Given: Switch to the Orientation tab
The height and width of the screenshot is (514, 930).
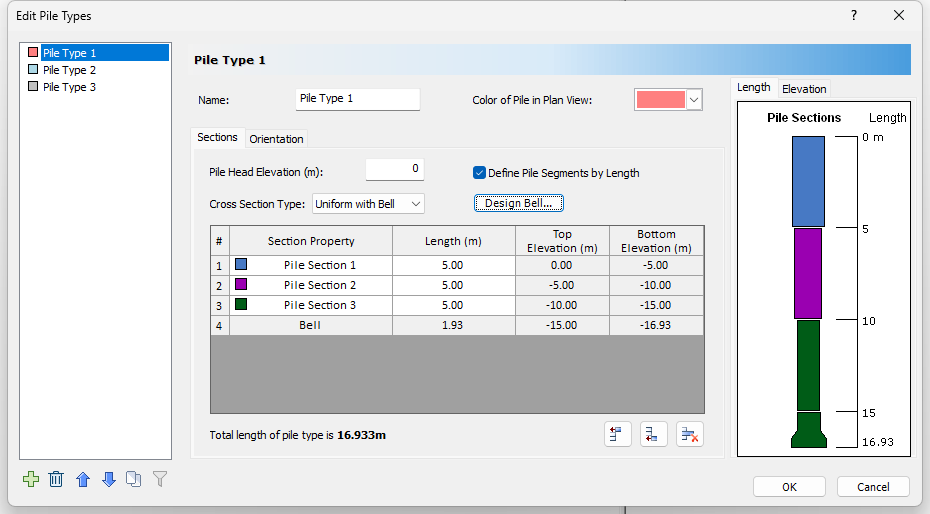Looking at the screenshot, I should pos(276,139).
